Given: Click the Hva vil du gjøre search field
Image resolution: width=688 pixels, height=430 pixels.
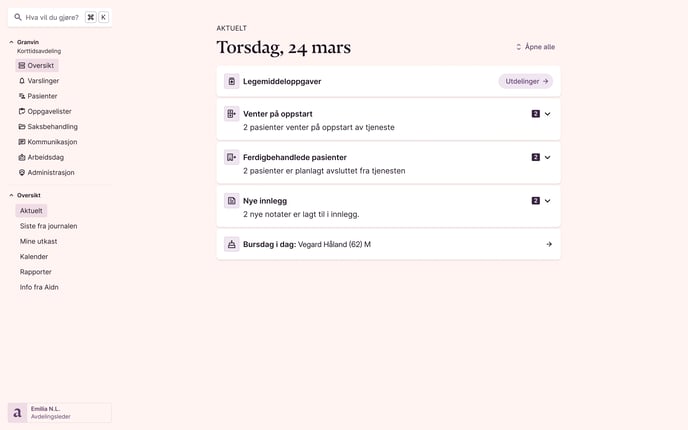Looking at the screenshot, I should click(60, 18).
